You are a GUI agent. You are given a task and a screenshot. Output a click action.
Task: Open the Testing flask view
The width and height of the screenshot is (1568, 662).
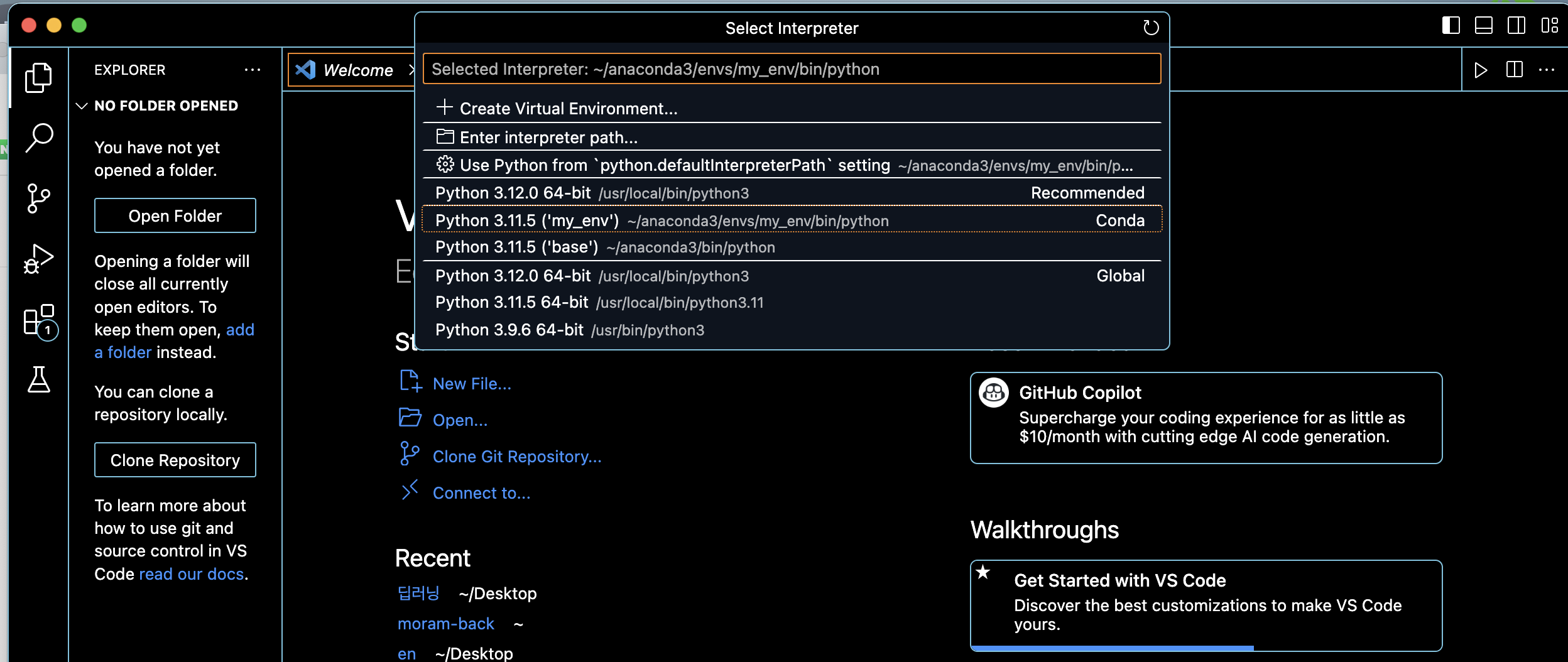coord(38,379)
